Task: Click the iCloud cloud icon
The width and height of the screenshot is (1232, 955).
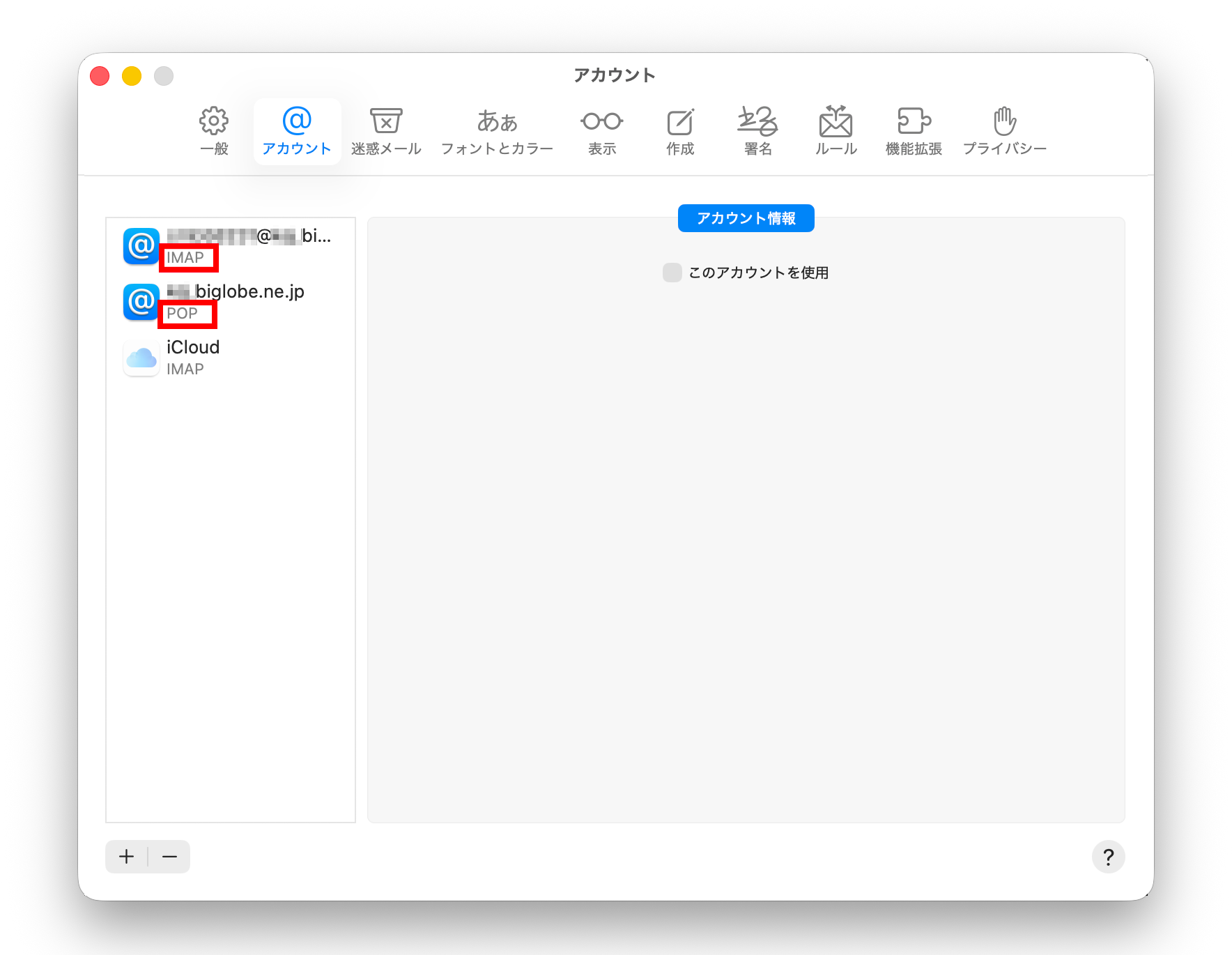Action: pyautogui.click(x=141, y=358)
